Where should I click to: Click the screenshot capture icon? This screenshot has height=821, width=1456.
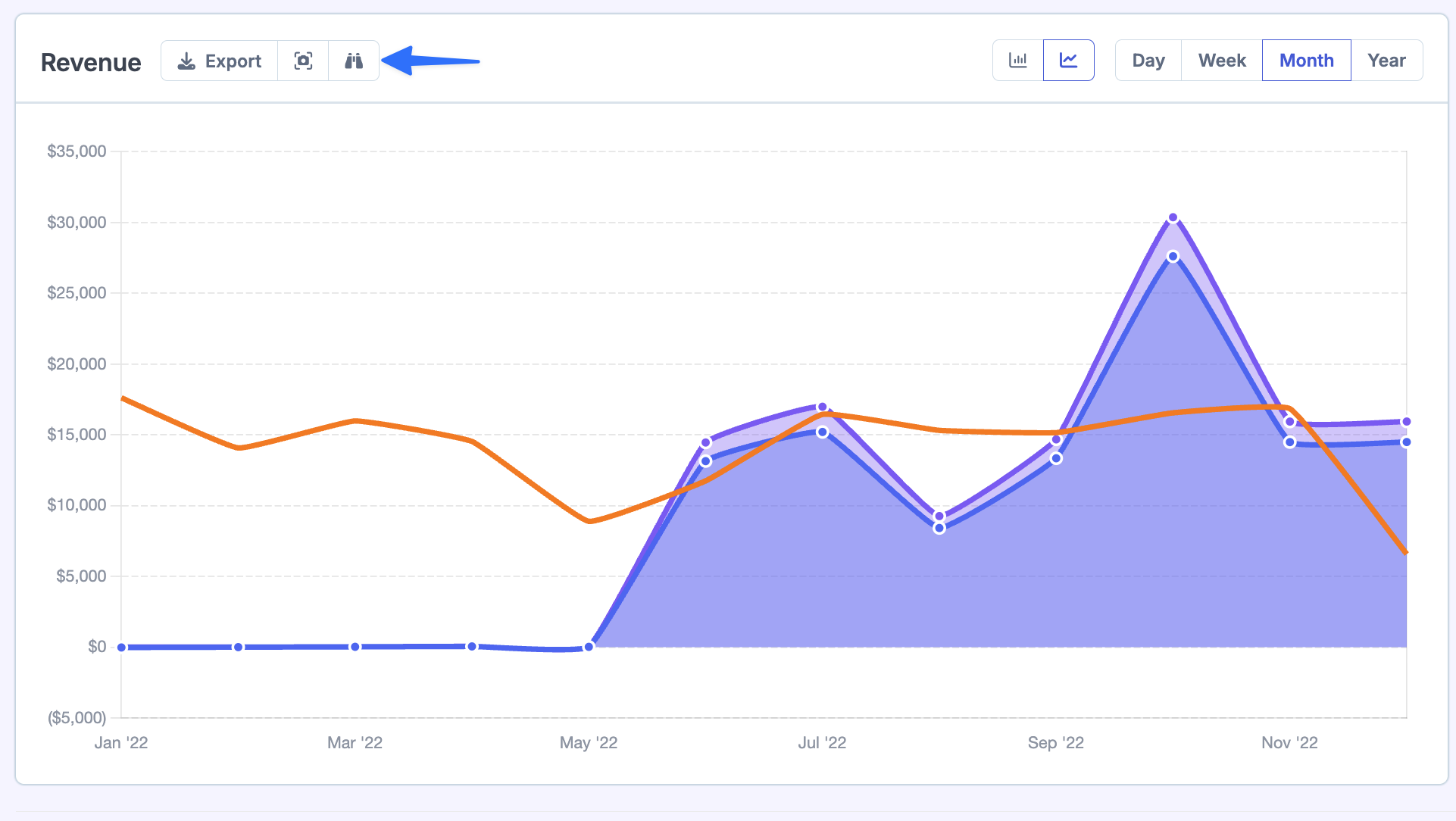coord(303,61)
